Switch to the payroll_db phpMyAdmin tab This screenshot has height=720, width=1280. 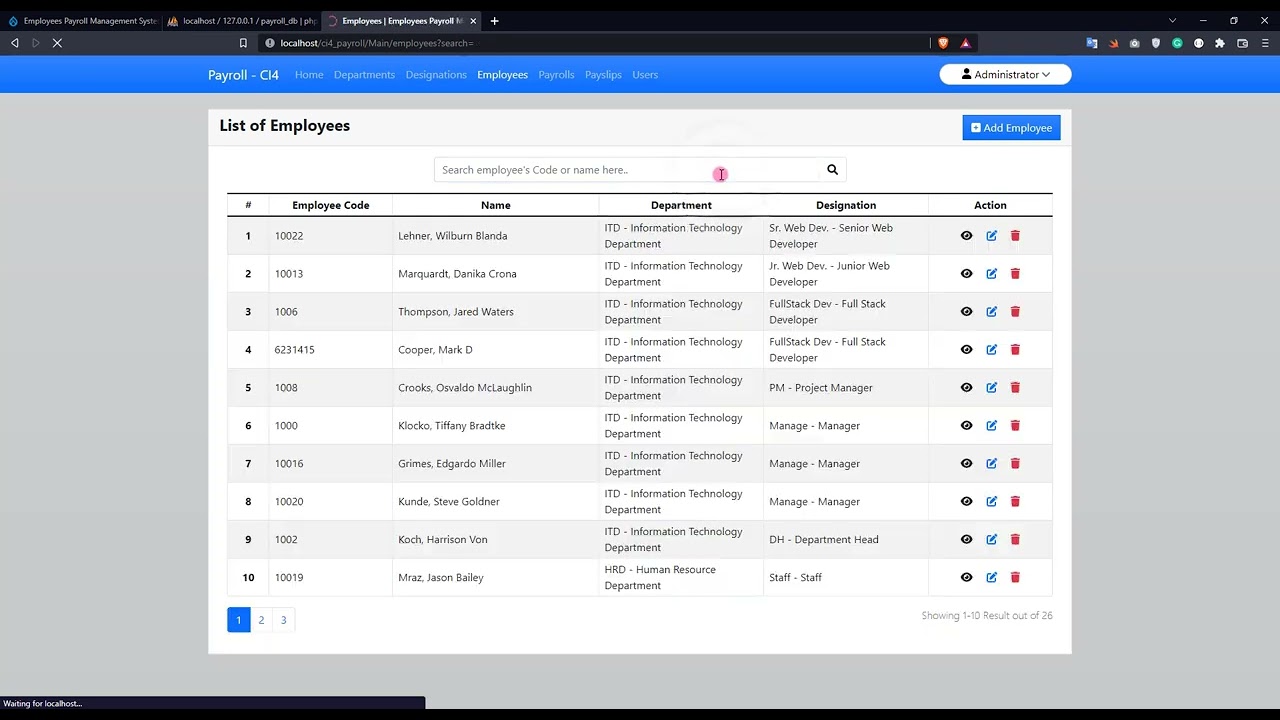[240, 20]
